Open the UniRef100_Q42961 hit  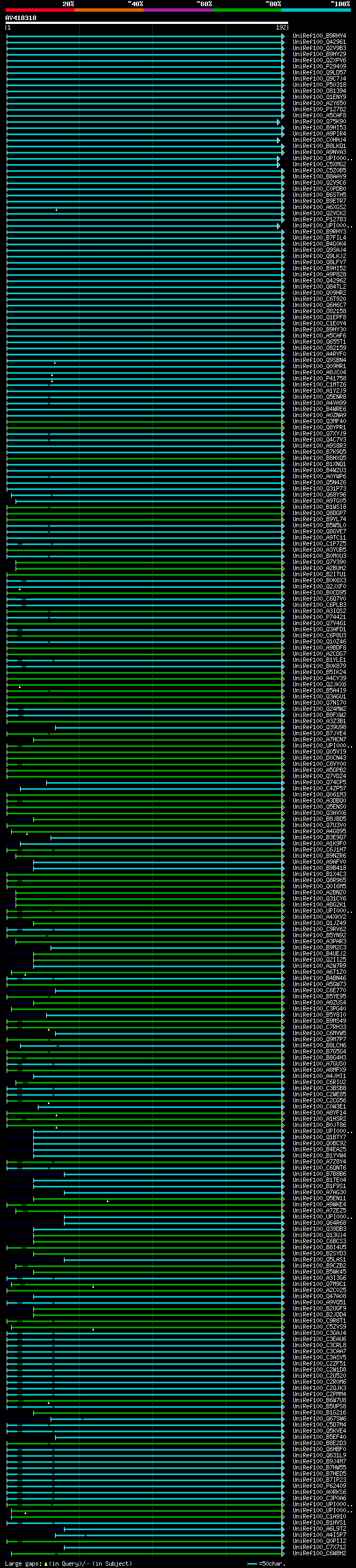(x=319, y=42)
